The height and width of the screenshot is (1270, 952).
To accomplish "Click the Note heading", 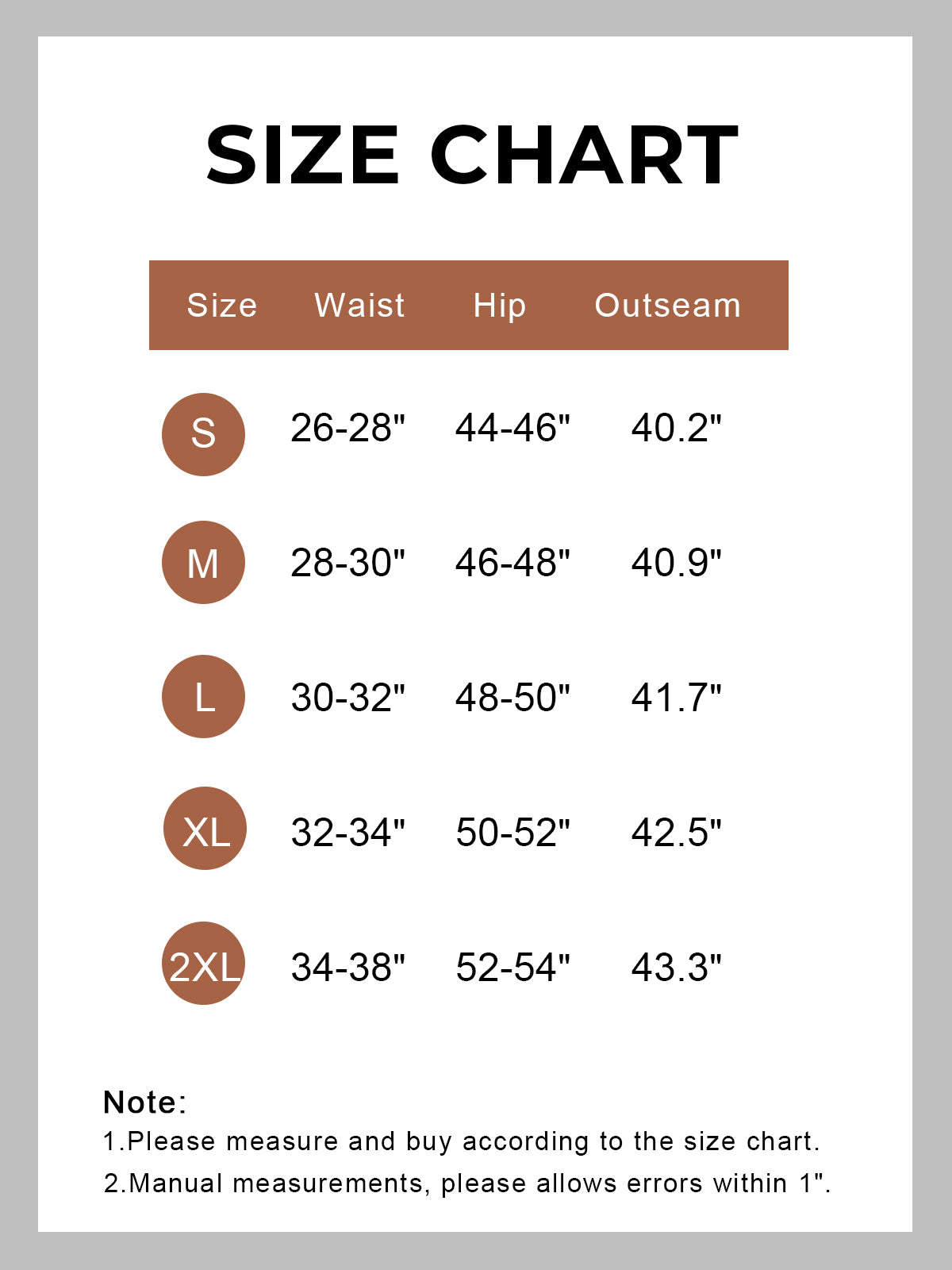I will pos(145,1103).
